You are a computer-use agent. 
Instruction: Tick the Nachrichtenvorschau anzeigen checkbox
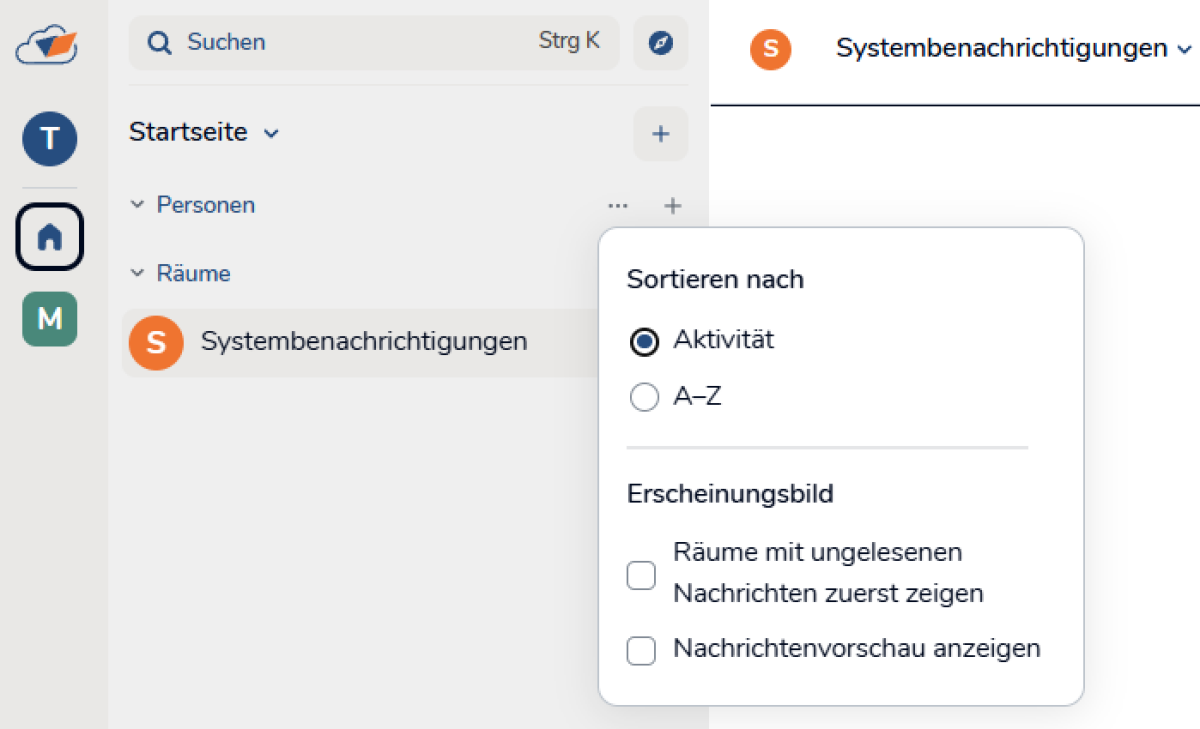pos(641,651)
